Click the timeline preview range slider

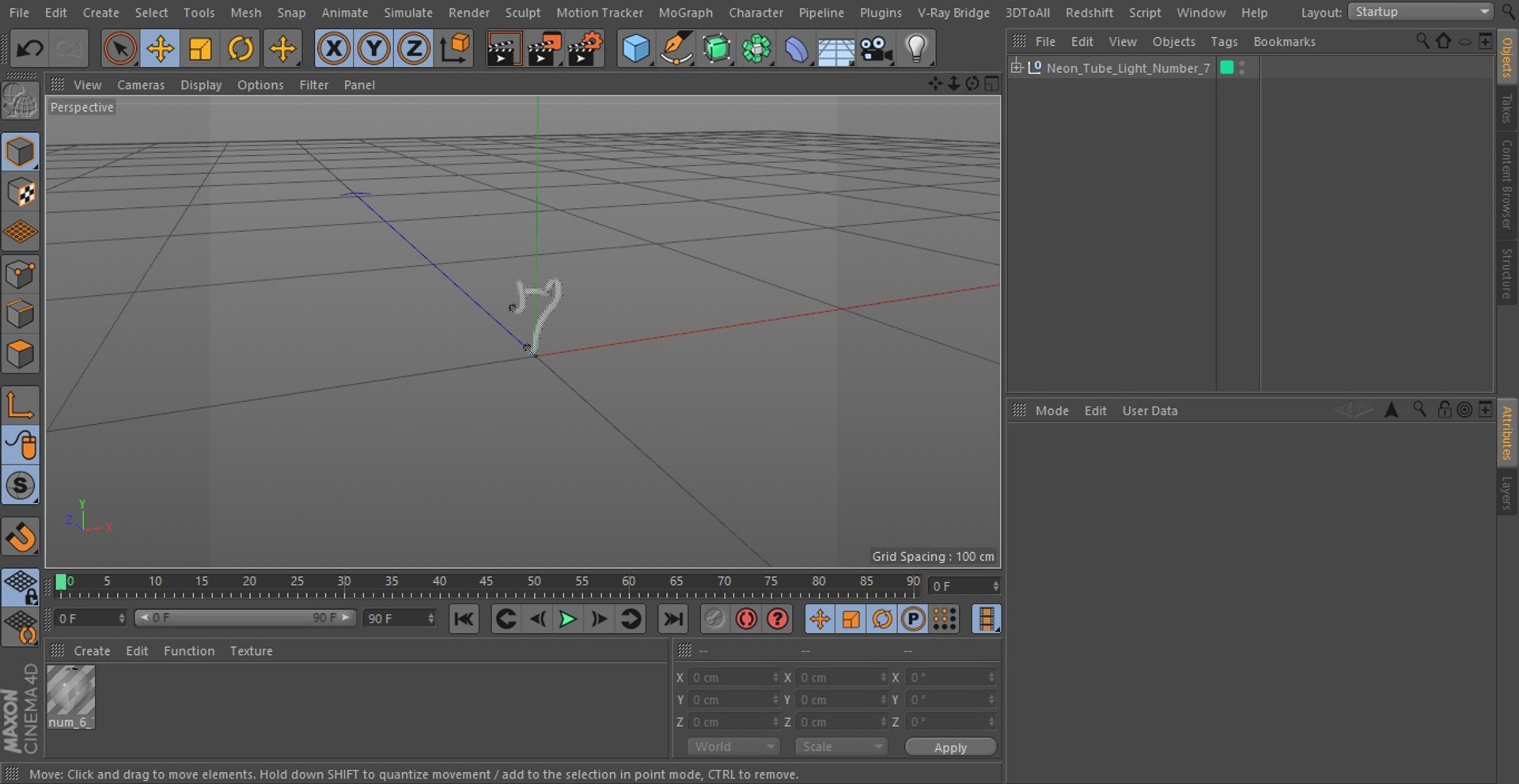coord(245,618)
